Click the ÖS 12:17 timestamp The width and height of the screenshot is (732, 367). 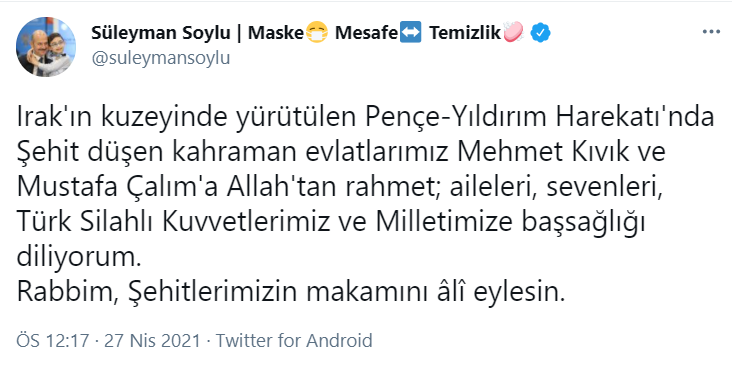[52, 340]
